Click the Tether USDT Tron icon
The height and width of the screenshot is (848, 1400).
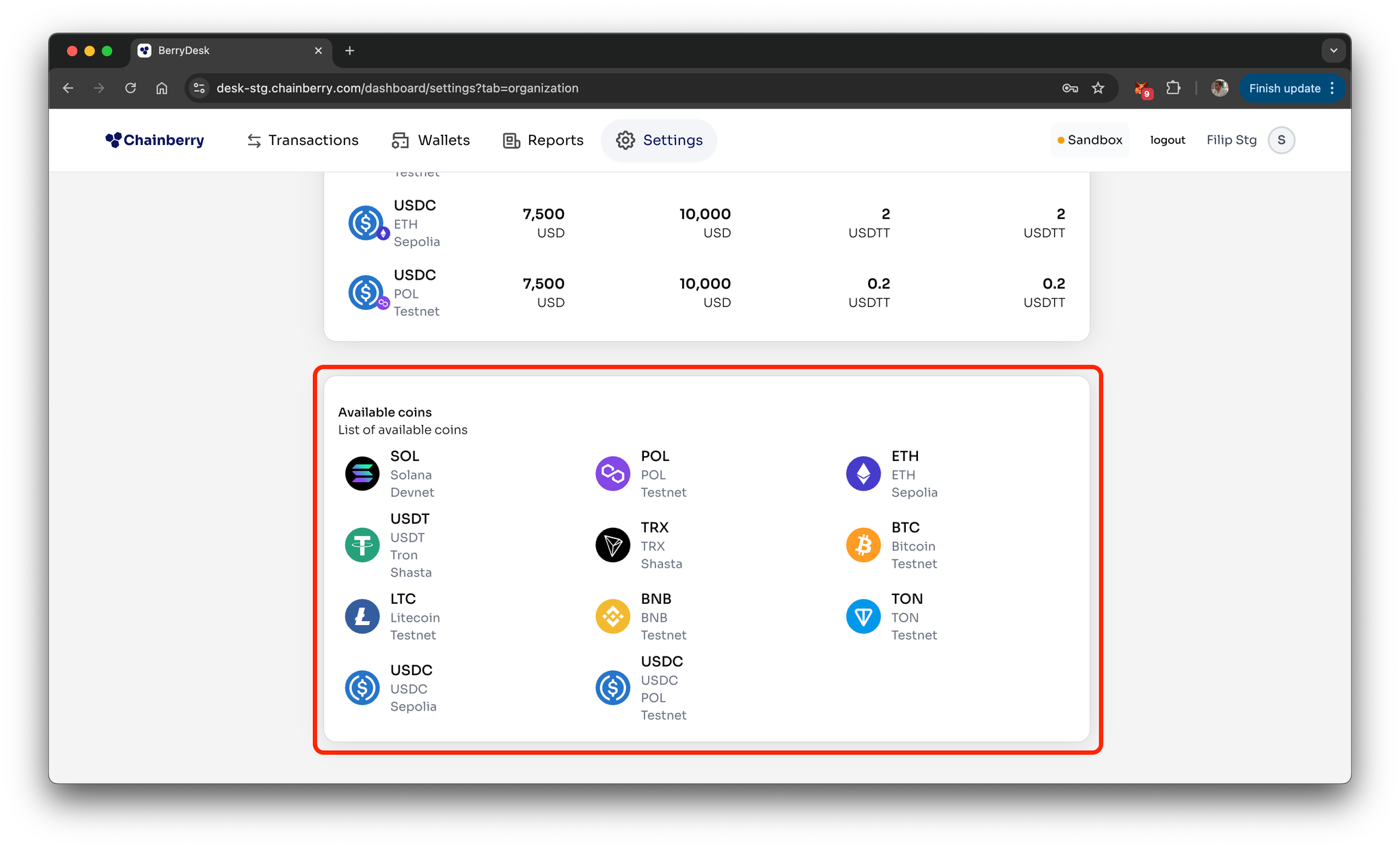click(x=362, y=545)
